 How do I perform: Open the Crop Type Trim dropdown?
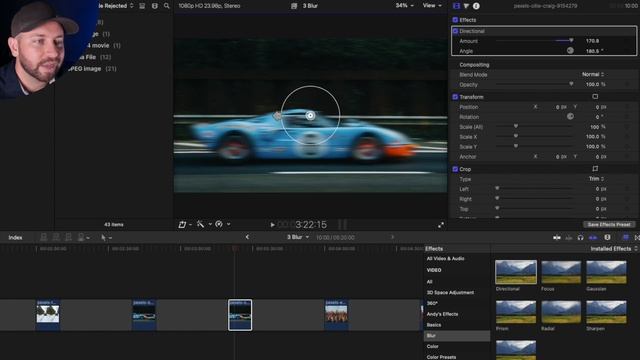pos(596,179)
